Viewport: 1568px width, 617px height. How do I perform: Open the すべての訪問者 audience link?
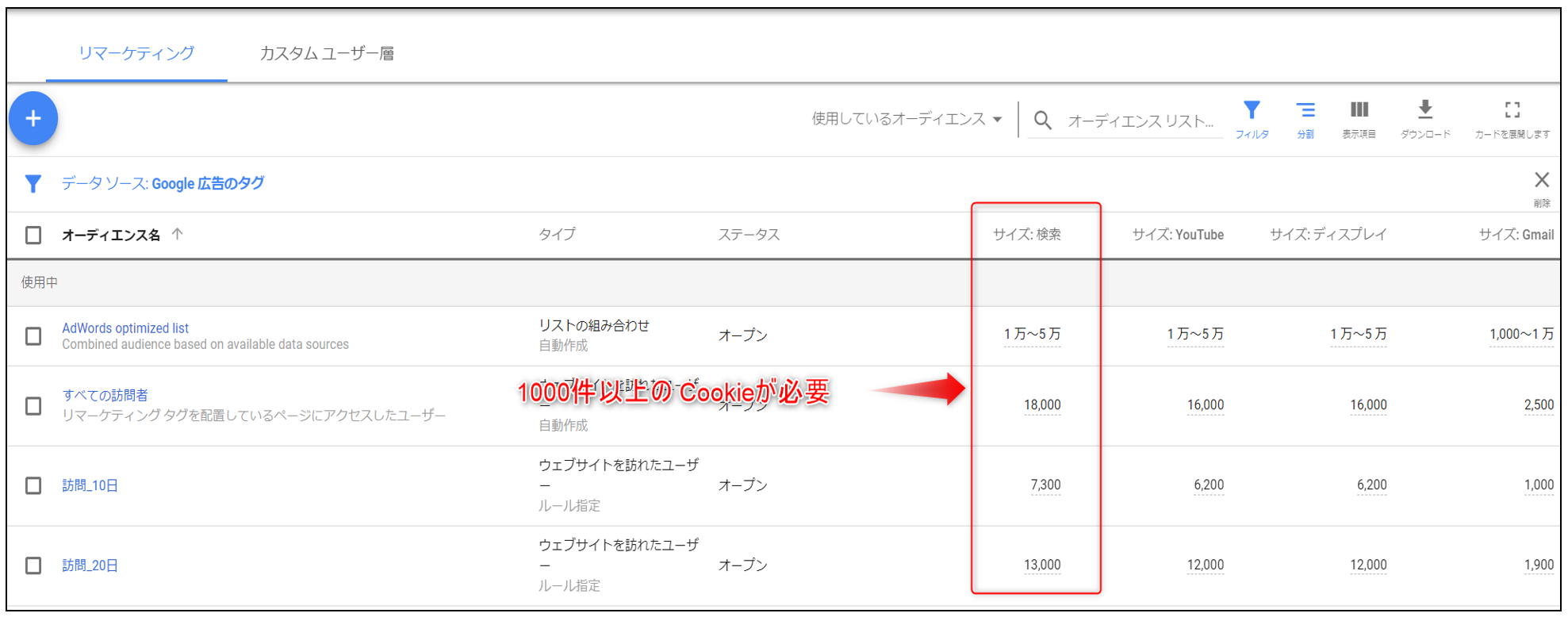(x=105, y=395)
